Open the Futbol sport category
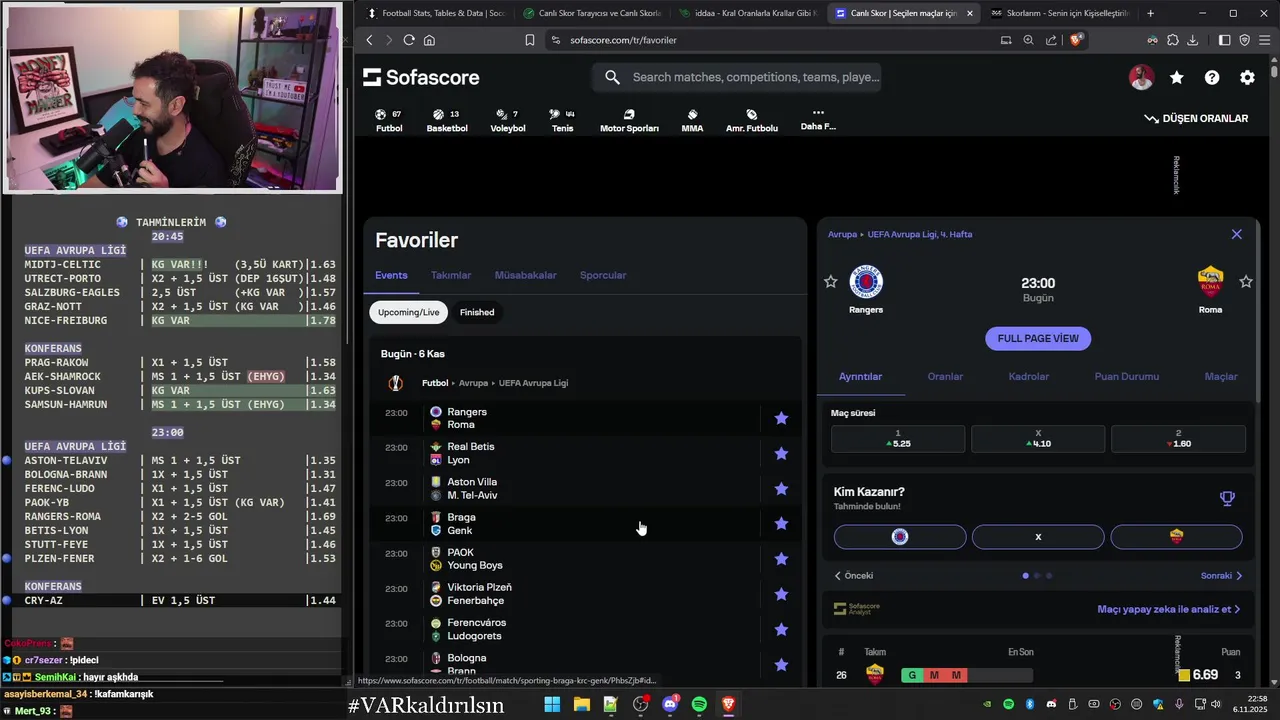 click(x=389, y=121)
